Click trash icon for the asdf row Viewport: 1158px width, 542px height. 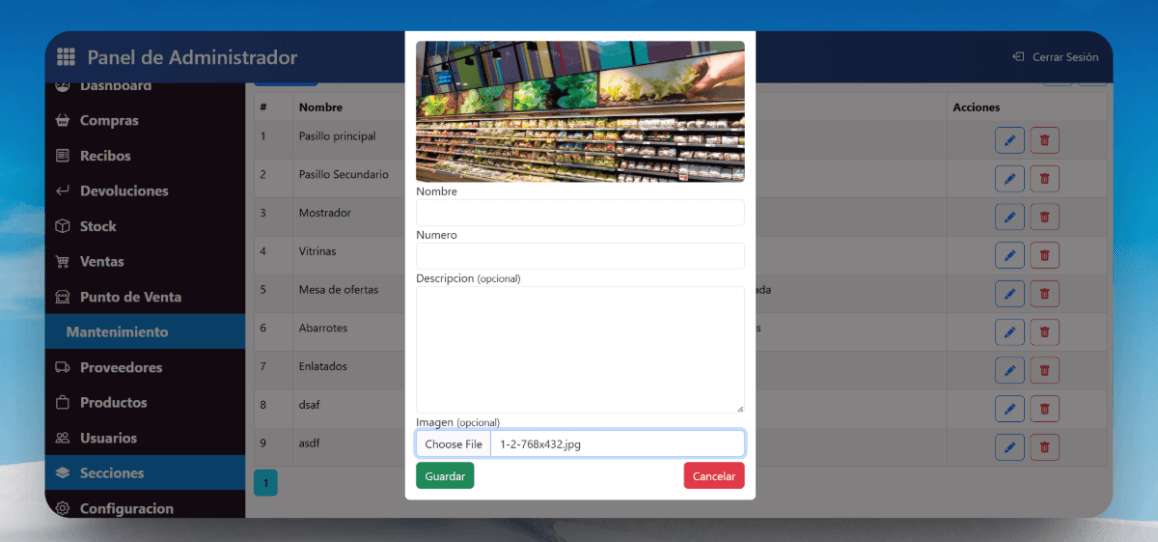[x=1044, y=447]
